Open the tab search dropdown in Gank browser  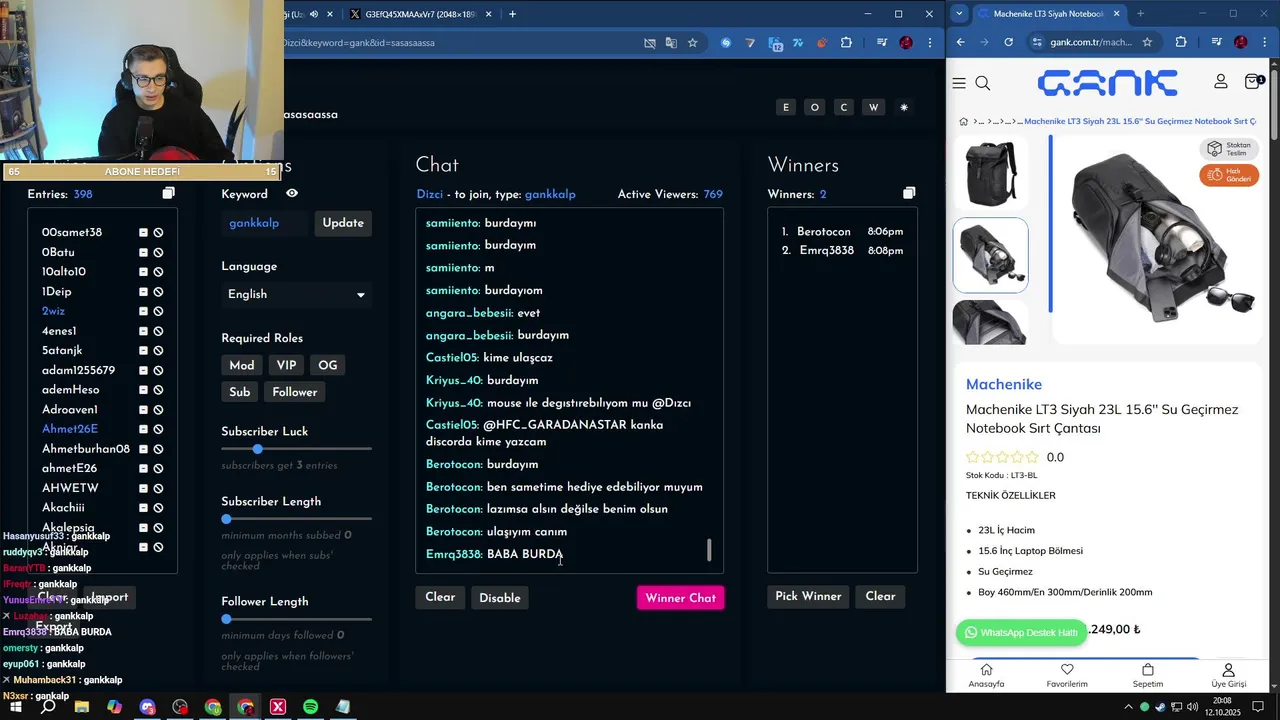(960, 13)
